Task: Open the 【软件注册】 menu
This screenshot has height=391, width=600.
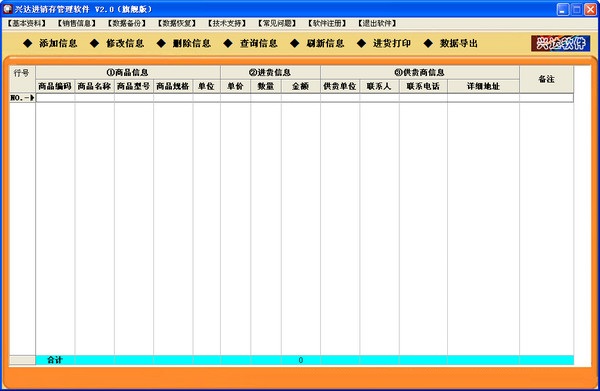Action: click(x=327, y=23)
